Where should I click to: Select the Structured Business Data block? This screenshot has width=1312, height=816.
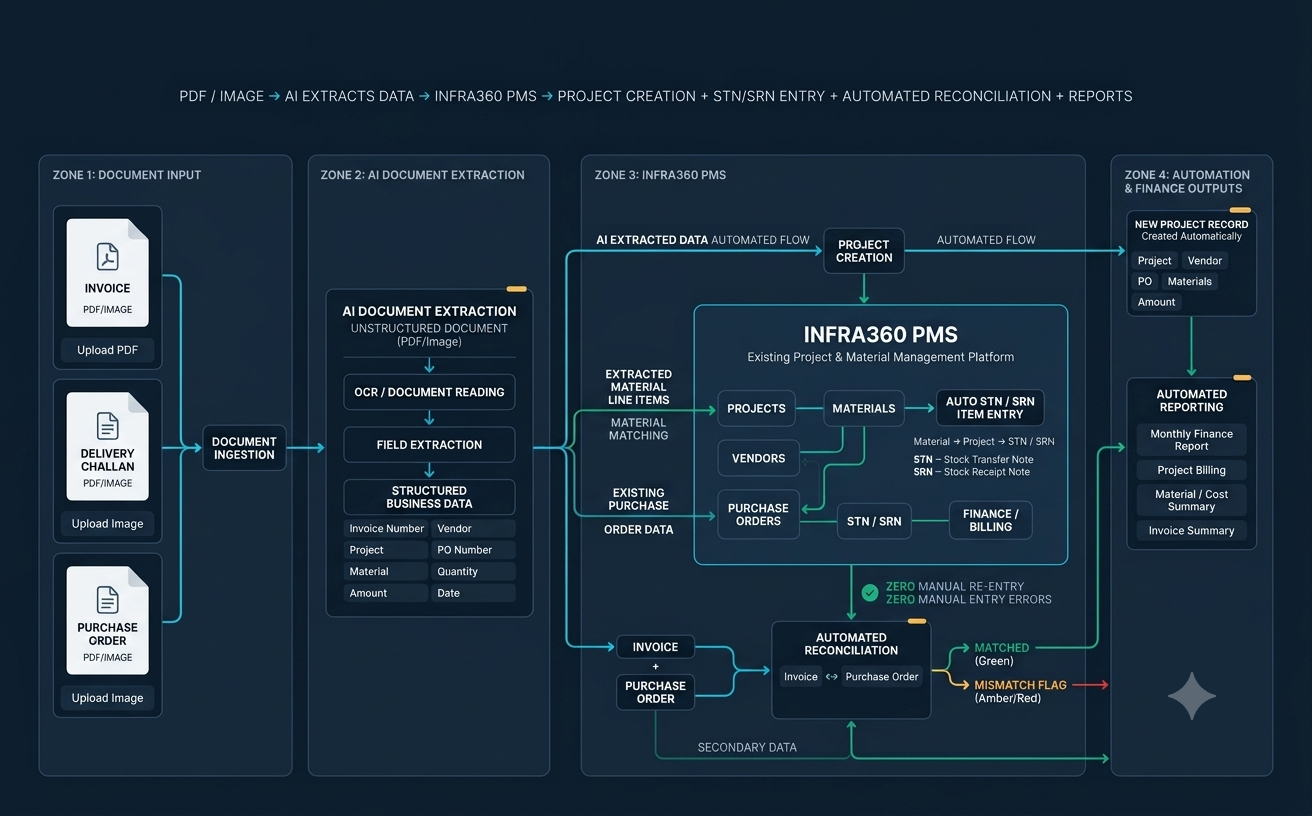click(x=429, y=497)
